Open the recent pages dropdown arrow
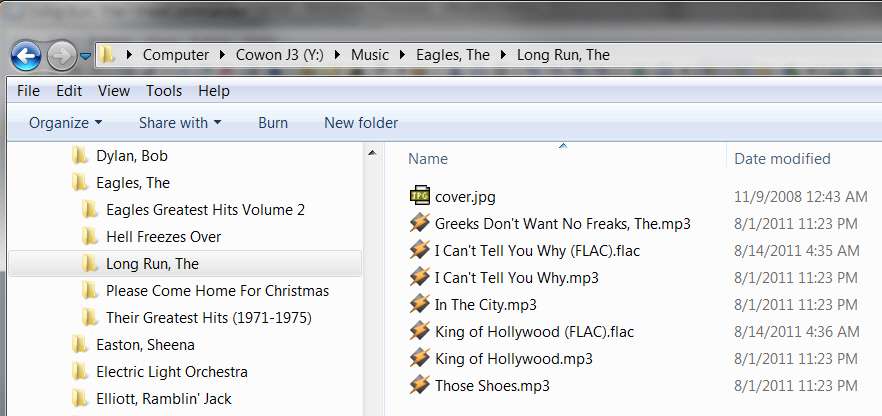882x416 pixels. (85, 56)
